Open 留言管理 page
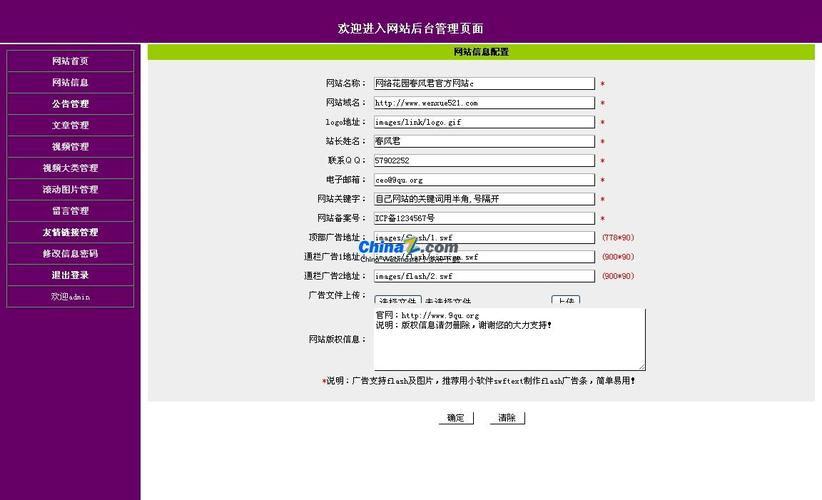This screenshot has height=500, width=822. [x=70, y=211]
